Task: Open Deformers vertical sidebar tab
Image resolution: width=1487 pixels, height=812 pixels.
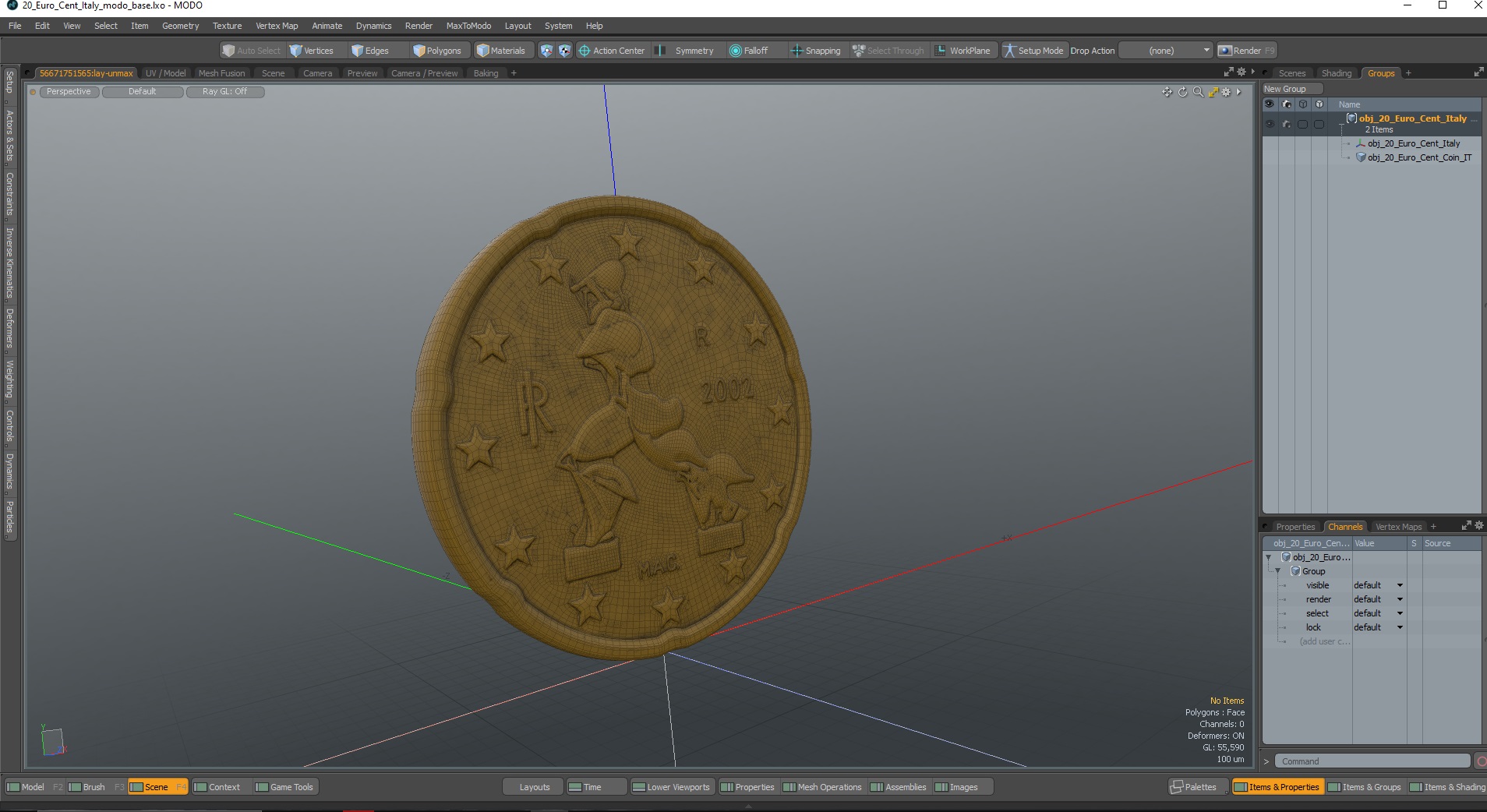Action: [10, 328]
